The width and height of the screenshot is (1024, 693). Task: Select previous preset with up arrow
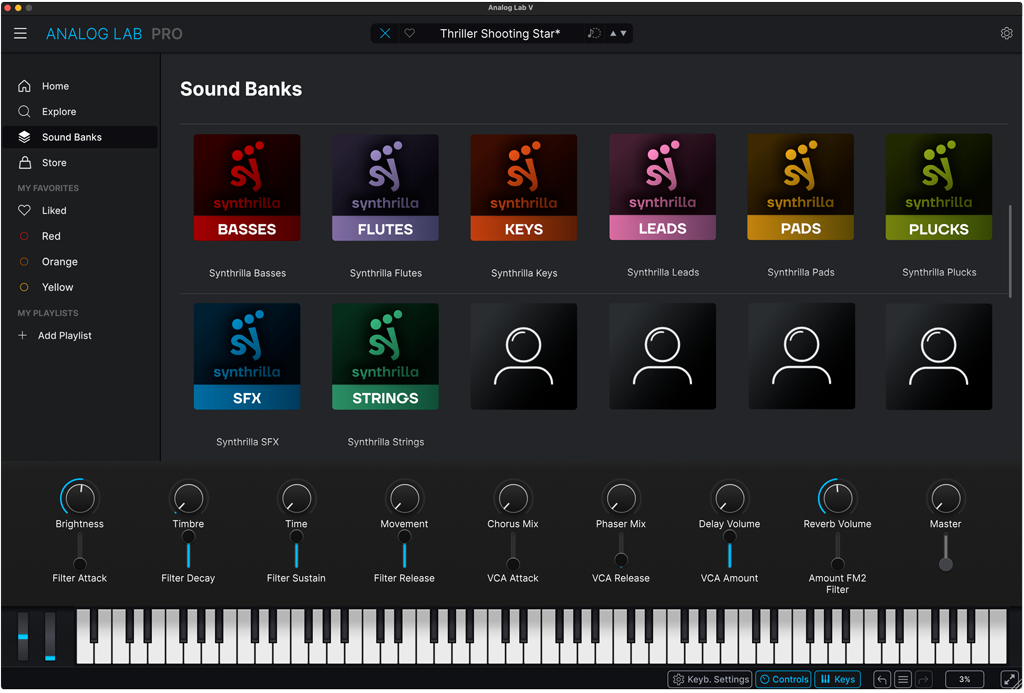[x=613, y=34]
